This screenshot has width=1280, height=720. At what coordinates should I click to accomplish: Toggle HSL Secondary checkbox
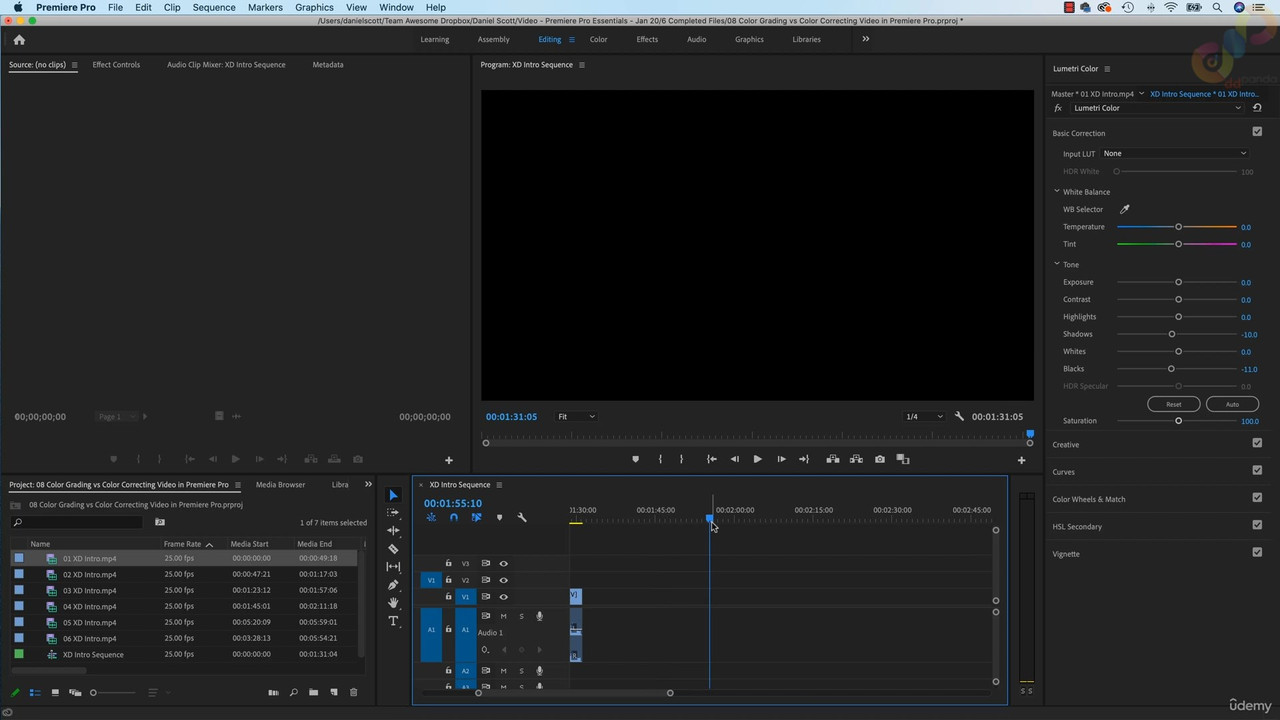tap(1257, 524)
